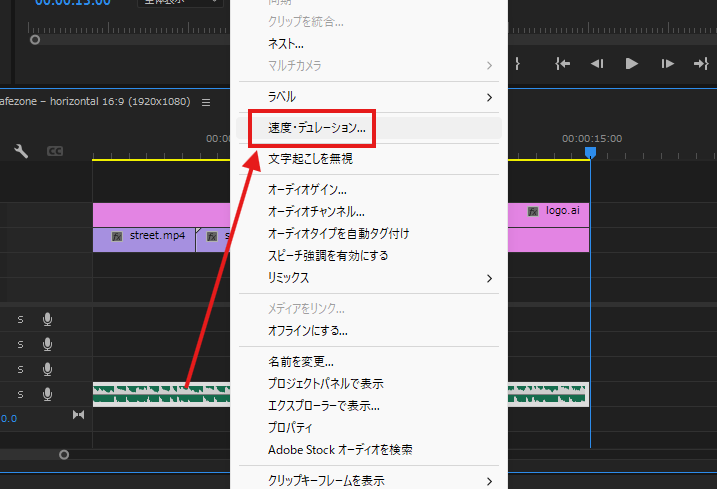
Task: Go to Out point button
Action: [700, 63]
